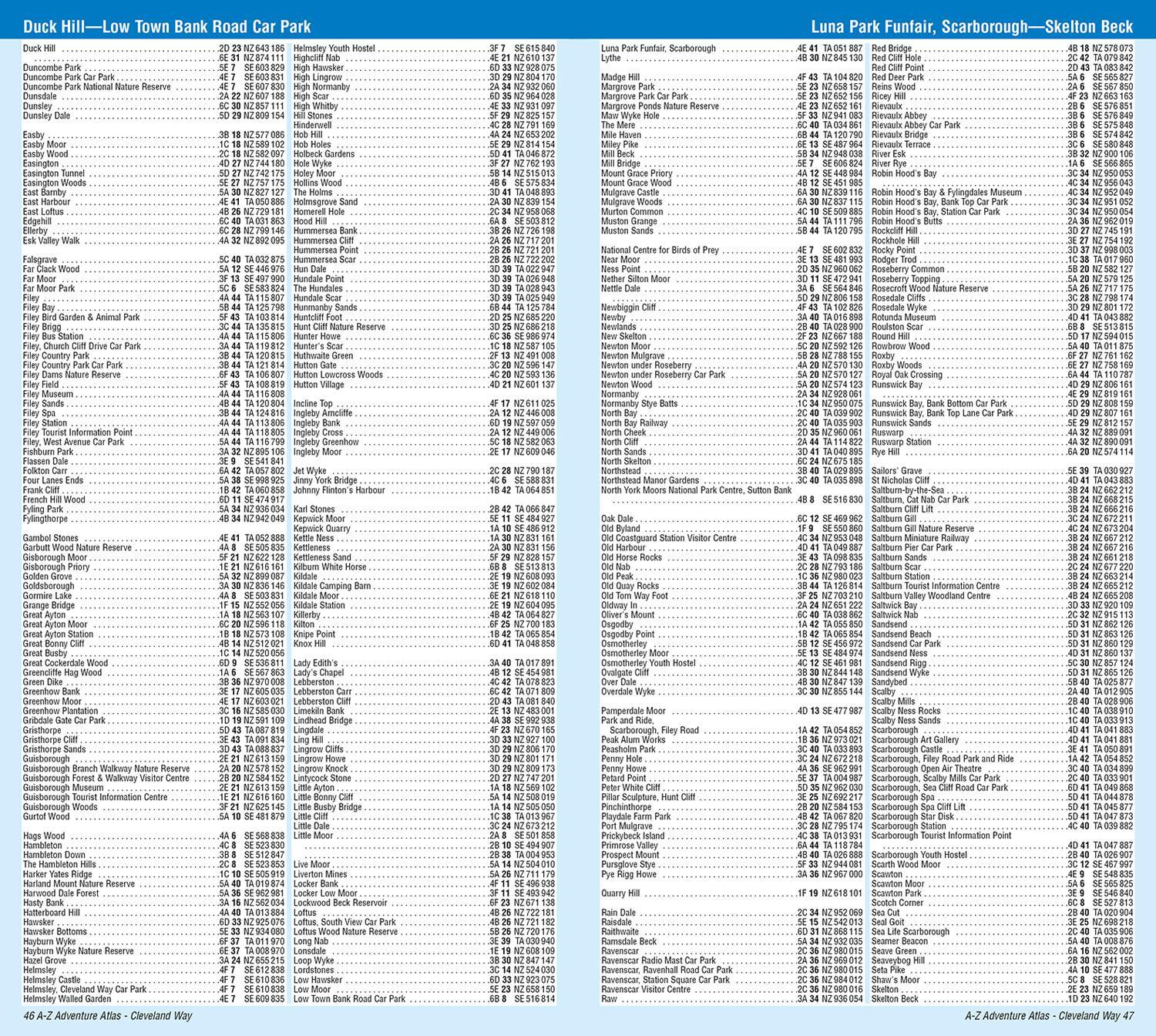Image resolution: width=1156 pixels, height=1036 pixels.
Task: Select the 'Holbeck Gardens' entry
Action: 424,154
